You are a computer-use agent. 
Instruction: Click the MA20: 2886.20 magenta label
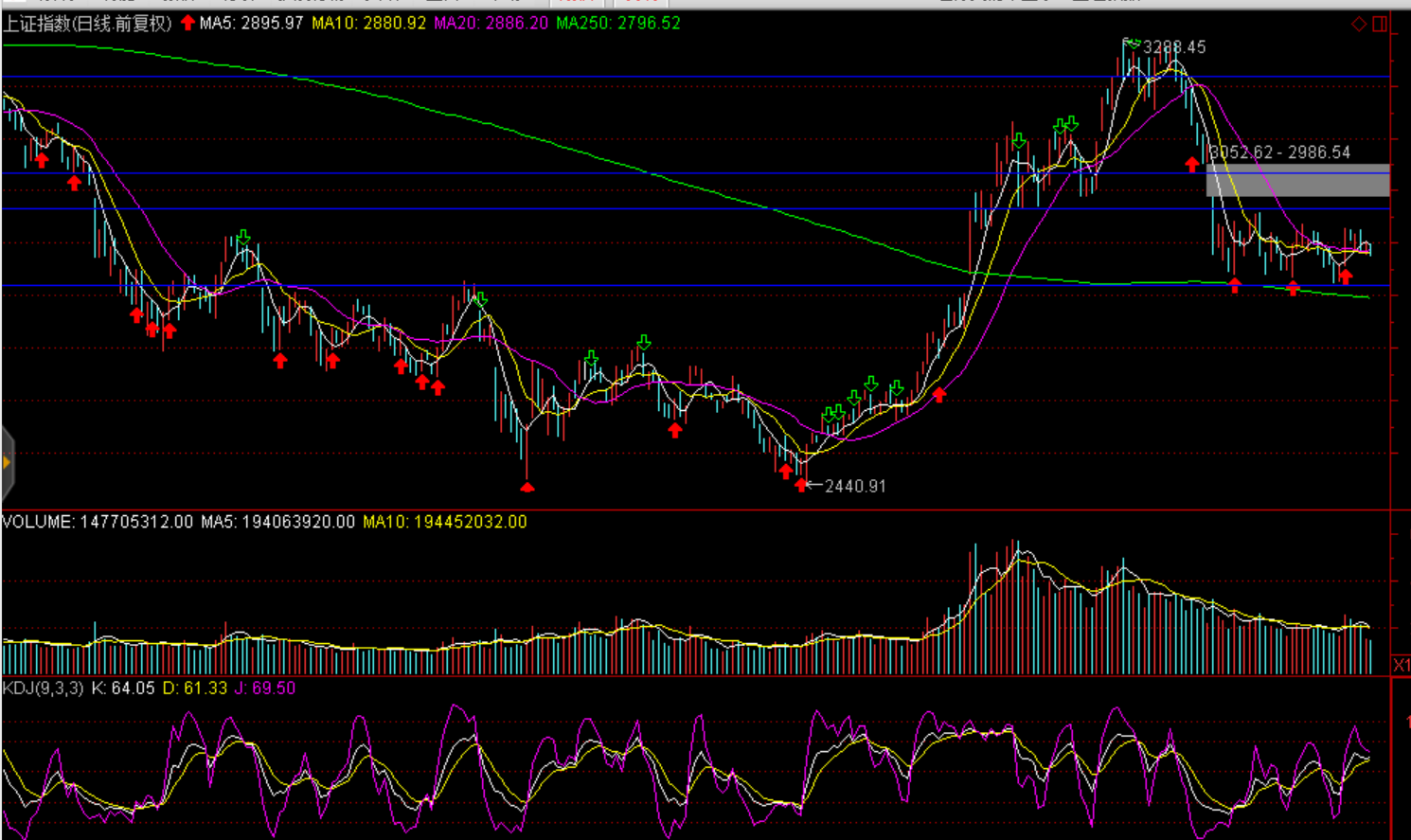point(491,23)
